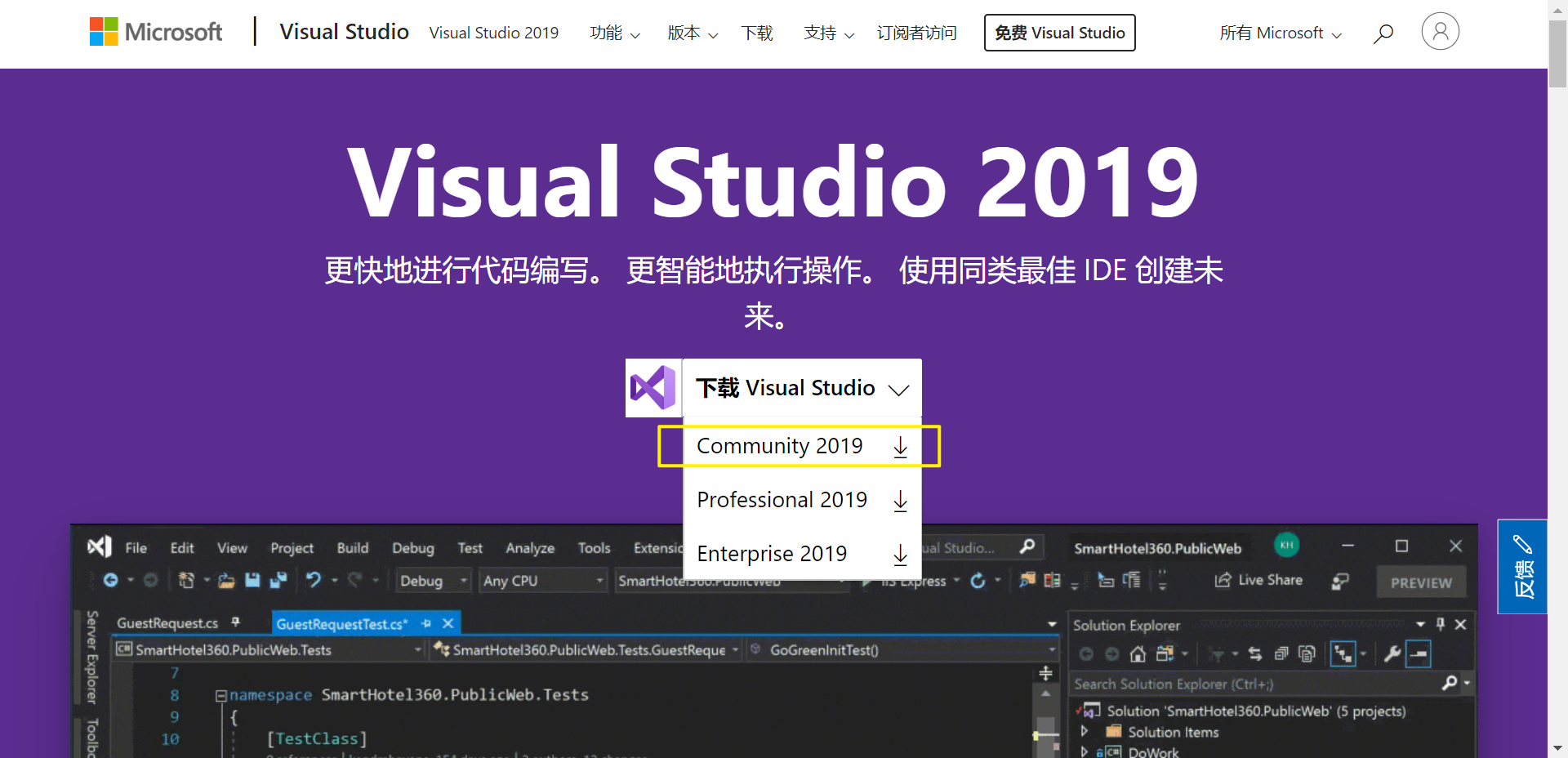Expand the 下载 Visual Studio dropdown
Viewport: 1568px width, 758px height.
[800, 388]
